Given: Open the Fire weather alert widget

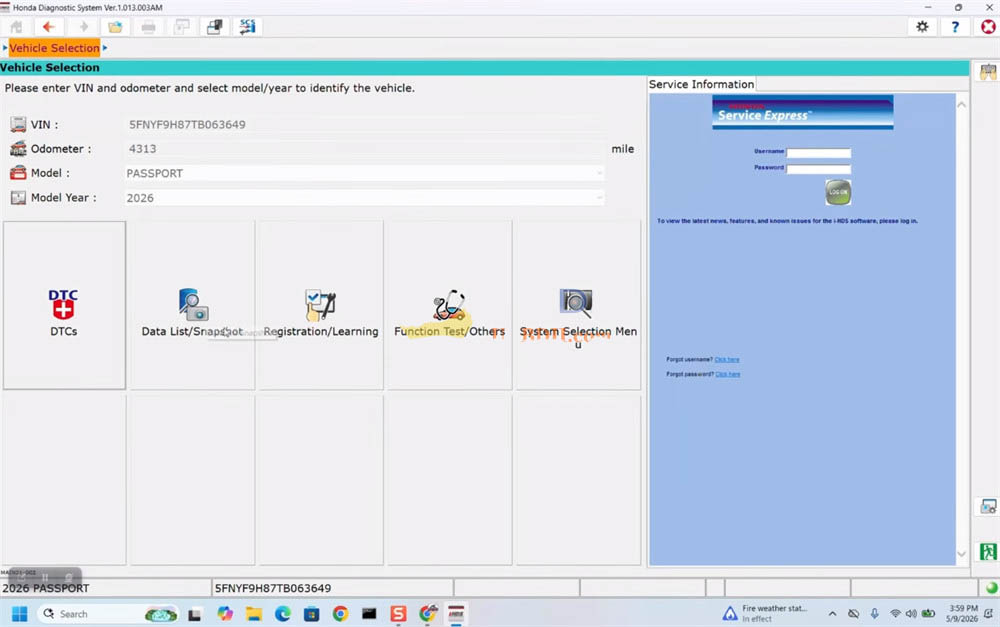Looking at the screenshot, I should 765,614.
